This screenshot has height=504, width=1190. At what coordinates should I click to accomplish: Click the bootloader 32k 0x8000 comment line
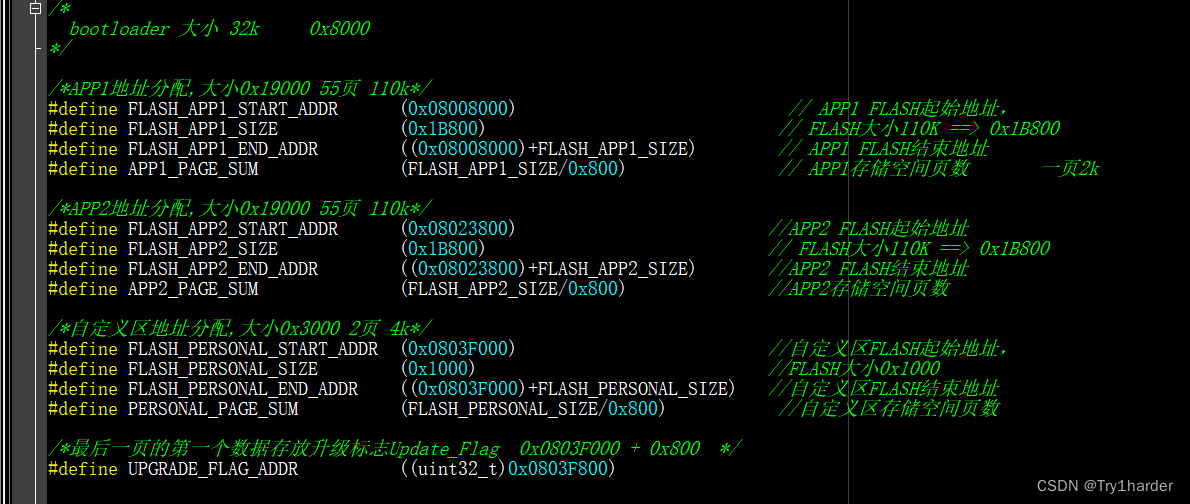219,29
